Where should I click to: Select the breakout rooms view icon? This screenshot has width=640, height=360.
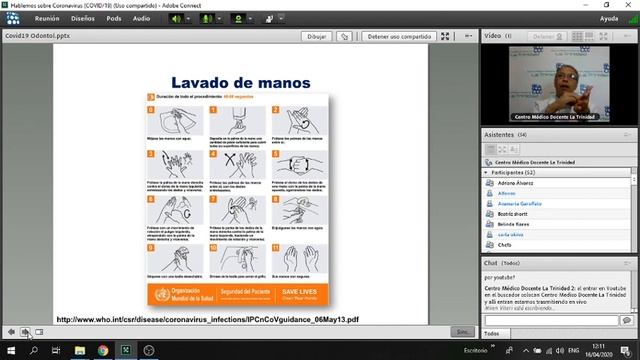(502, 149)
